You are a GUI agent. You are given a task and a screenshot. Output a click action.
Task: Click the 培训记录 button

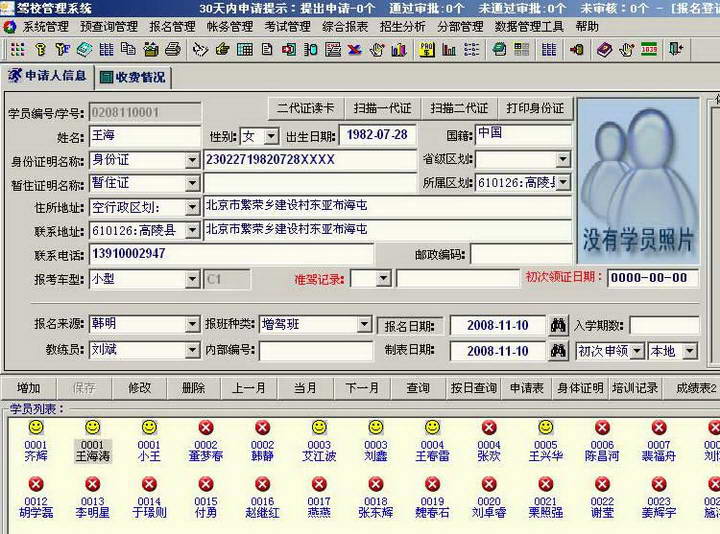[635, 388]
